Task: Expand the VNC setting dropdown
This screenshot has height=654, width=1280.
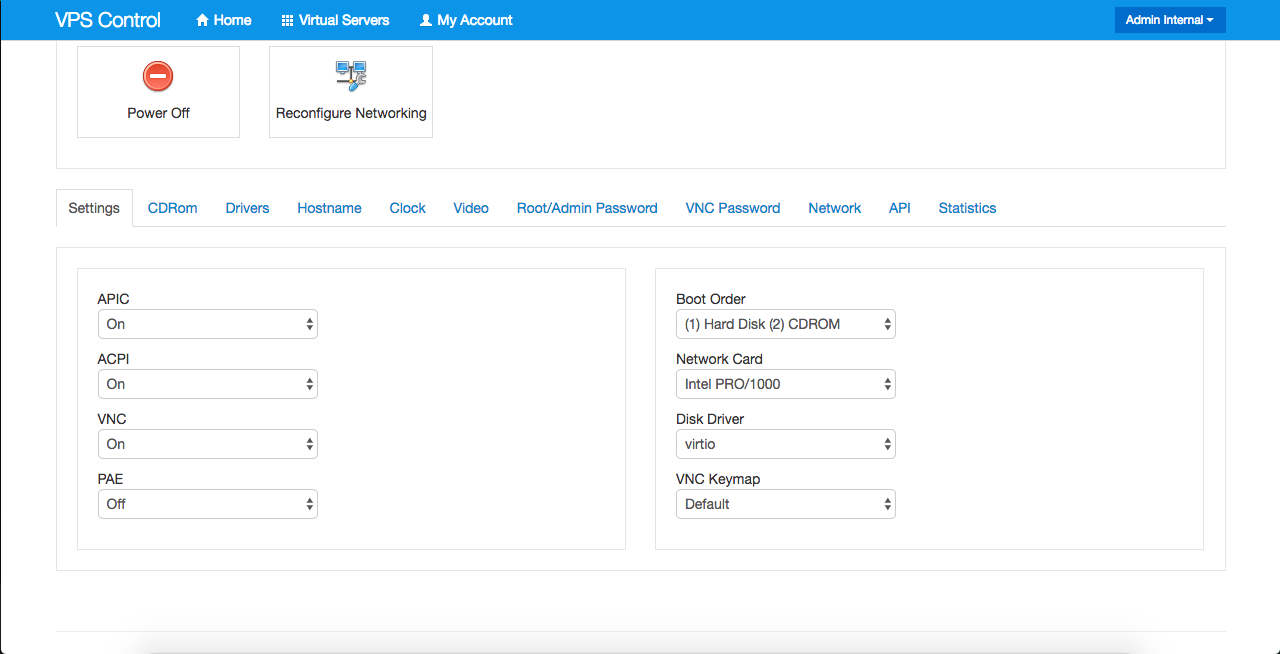Action: [x=208, y=444]
